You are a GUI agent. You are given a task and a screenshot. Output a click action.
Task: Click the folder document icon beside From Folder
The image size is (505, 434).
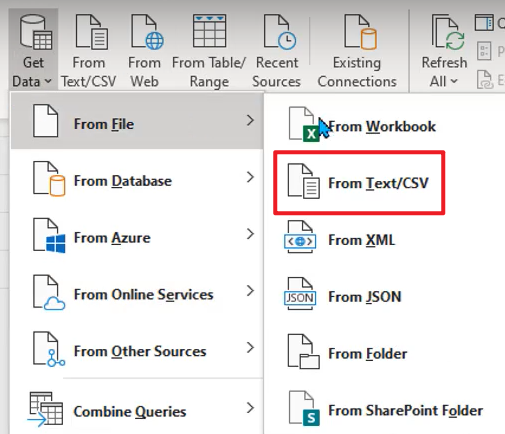pos(304,351)
